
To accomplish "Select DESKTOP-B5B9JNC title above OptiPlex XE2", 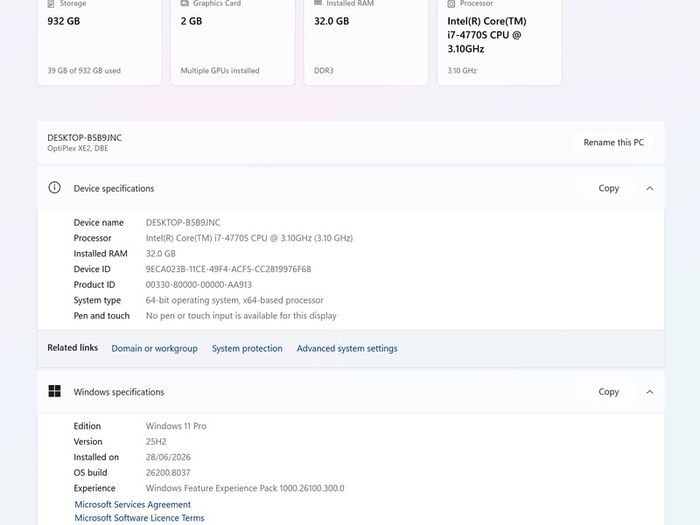I will (84, 138).
